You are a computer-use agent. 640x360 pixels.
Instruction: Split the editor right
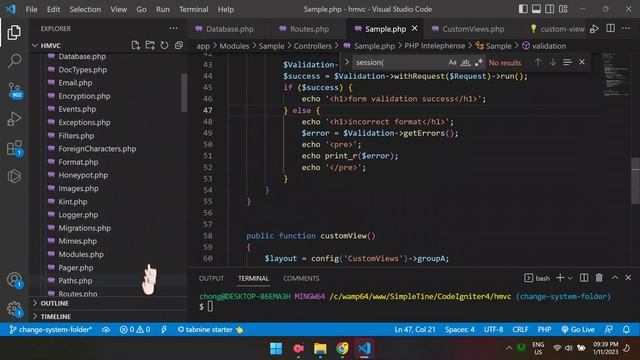610,28
